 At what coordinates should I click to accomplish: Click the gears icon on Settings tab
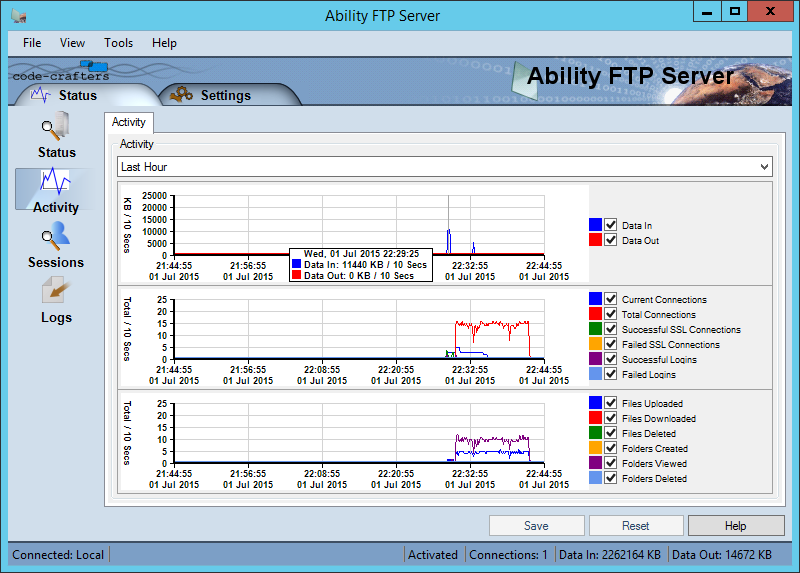point(181,95)
